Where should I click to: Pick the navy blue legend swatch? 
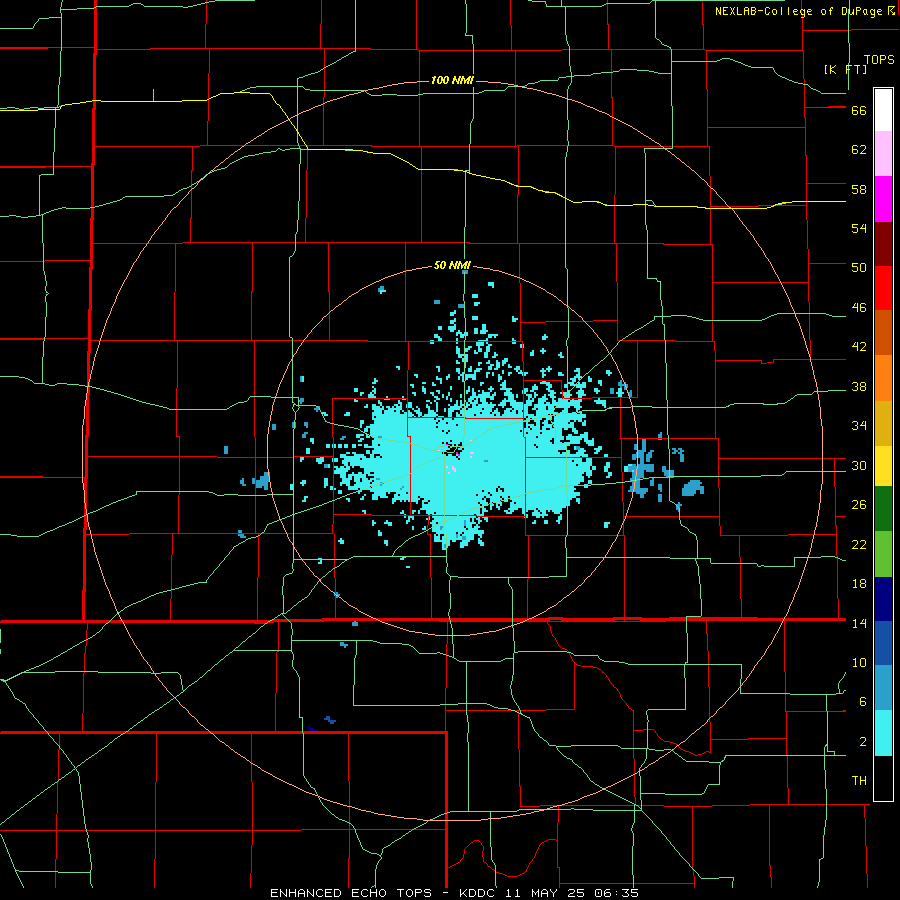(x=883, y=599)
